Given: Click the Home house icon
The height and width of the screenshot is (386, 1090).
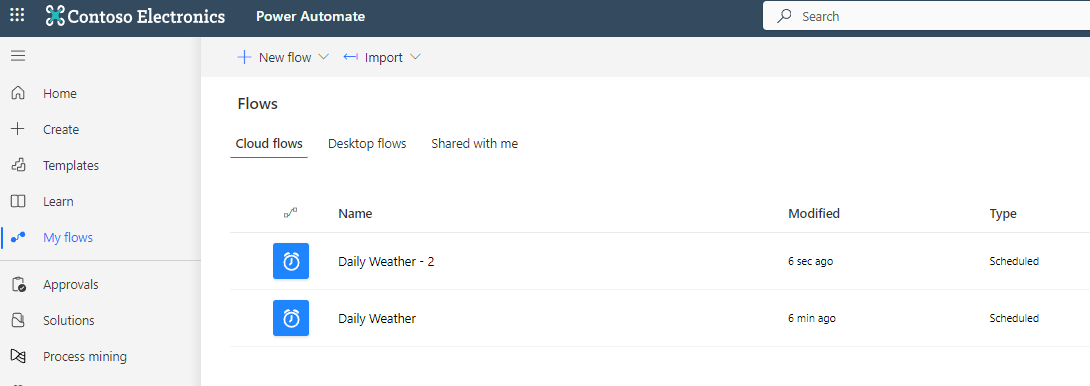Looking at the screenshot, I should [18, 93].
